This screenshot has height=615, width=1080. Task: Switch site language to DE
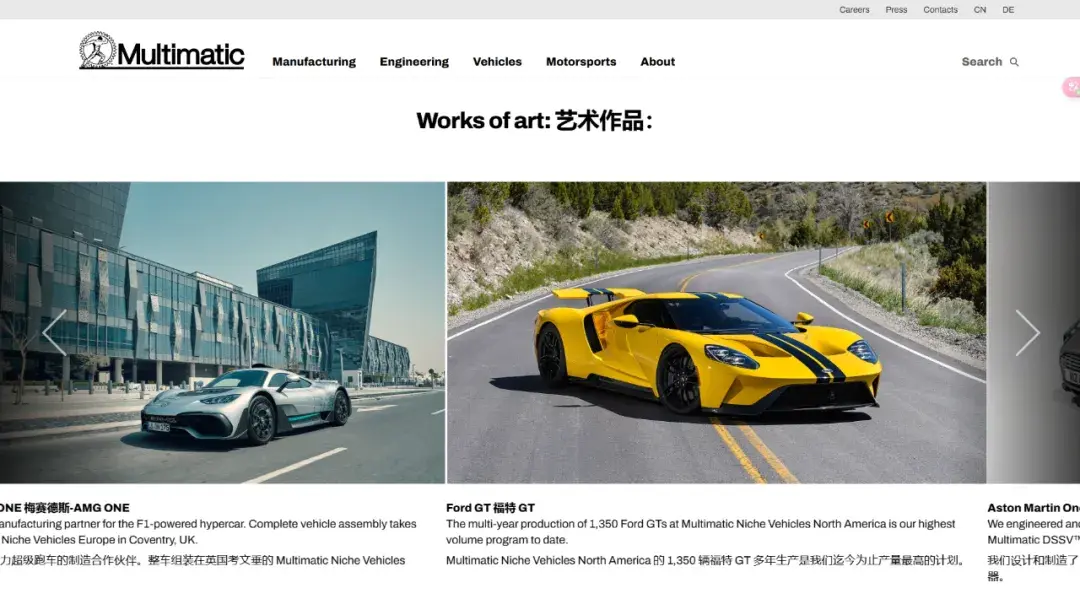[x=1008, y=10]
